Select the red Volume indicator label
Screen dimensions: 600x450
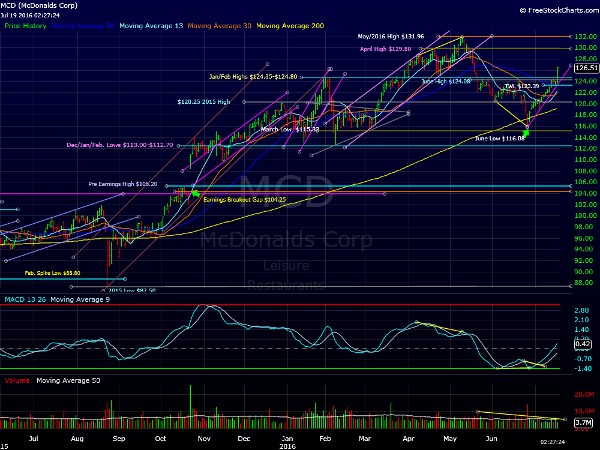[17, 380]
